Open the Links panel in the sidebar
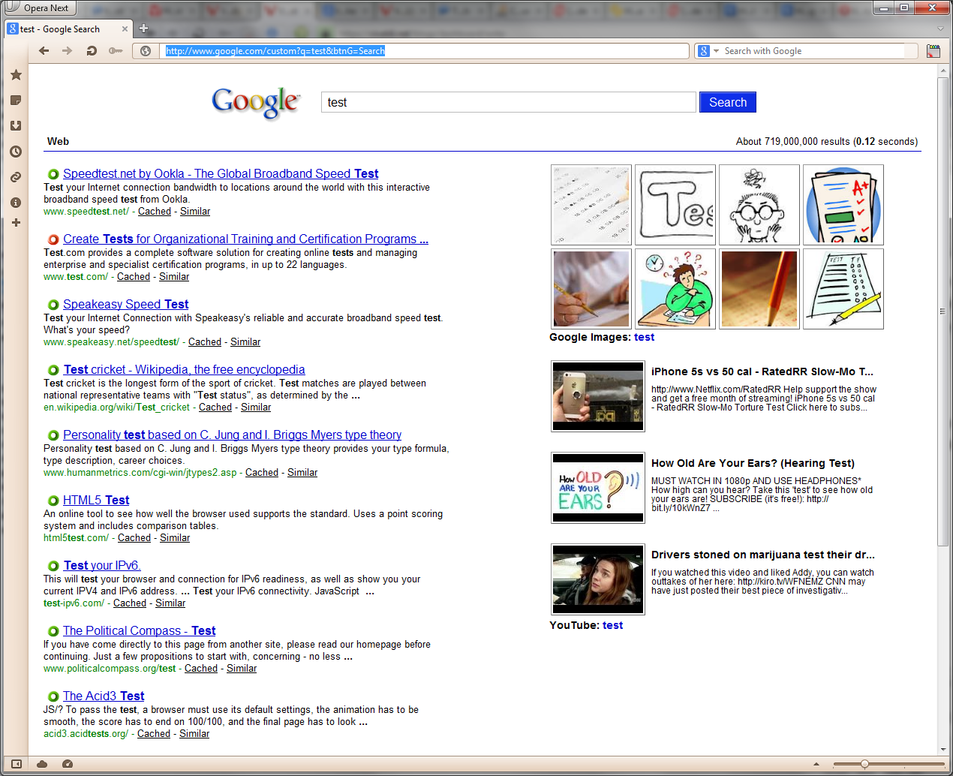 16,177
